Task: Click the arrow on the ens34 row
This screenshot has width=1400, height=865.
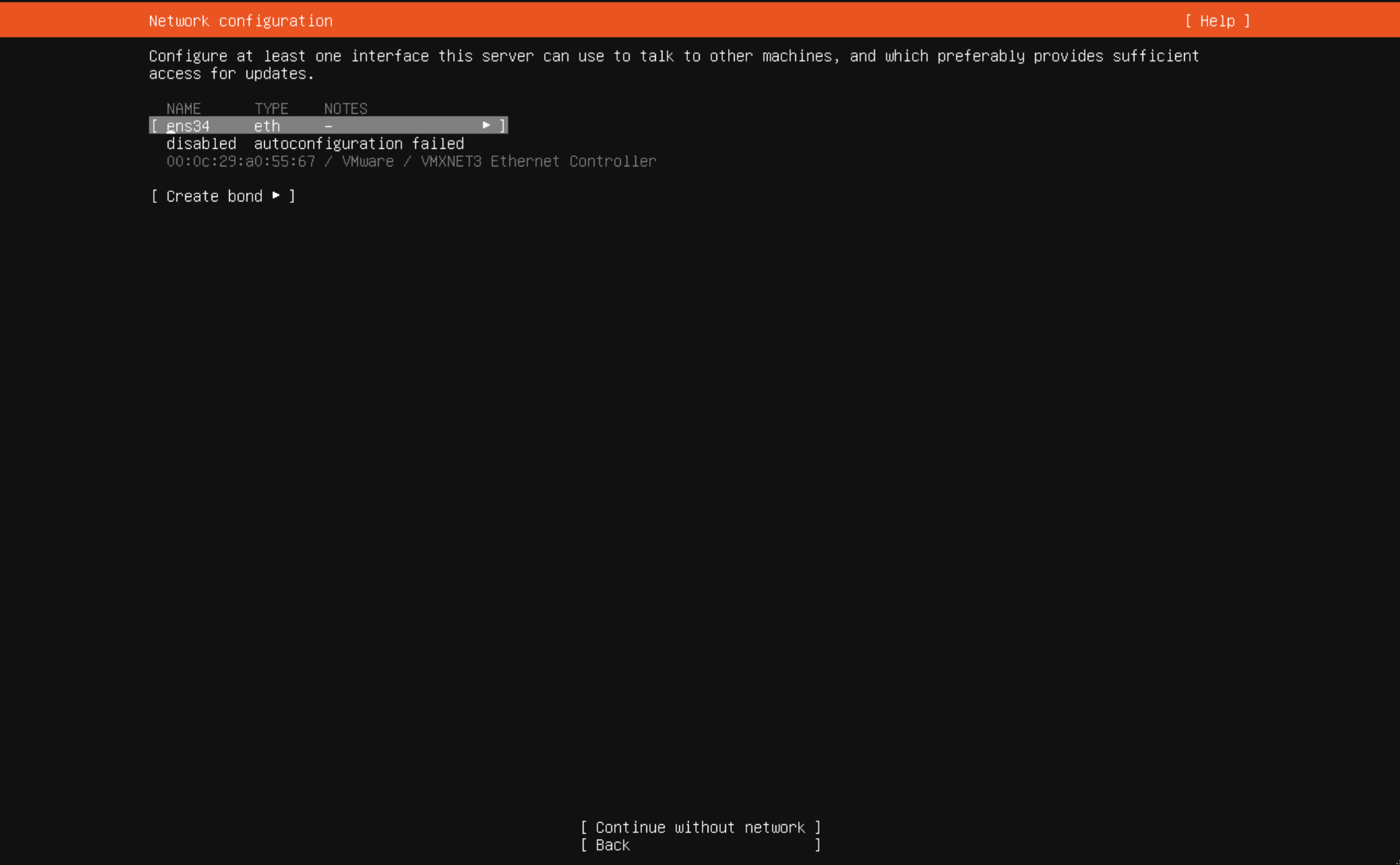Action: point(486,126)
